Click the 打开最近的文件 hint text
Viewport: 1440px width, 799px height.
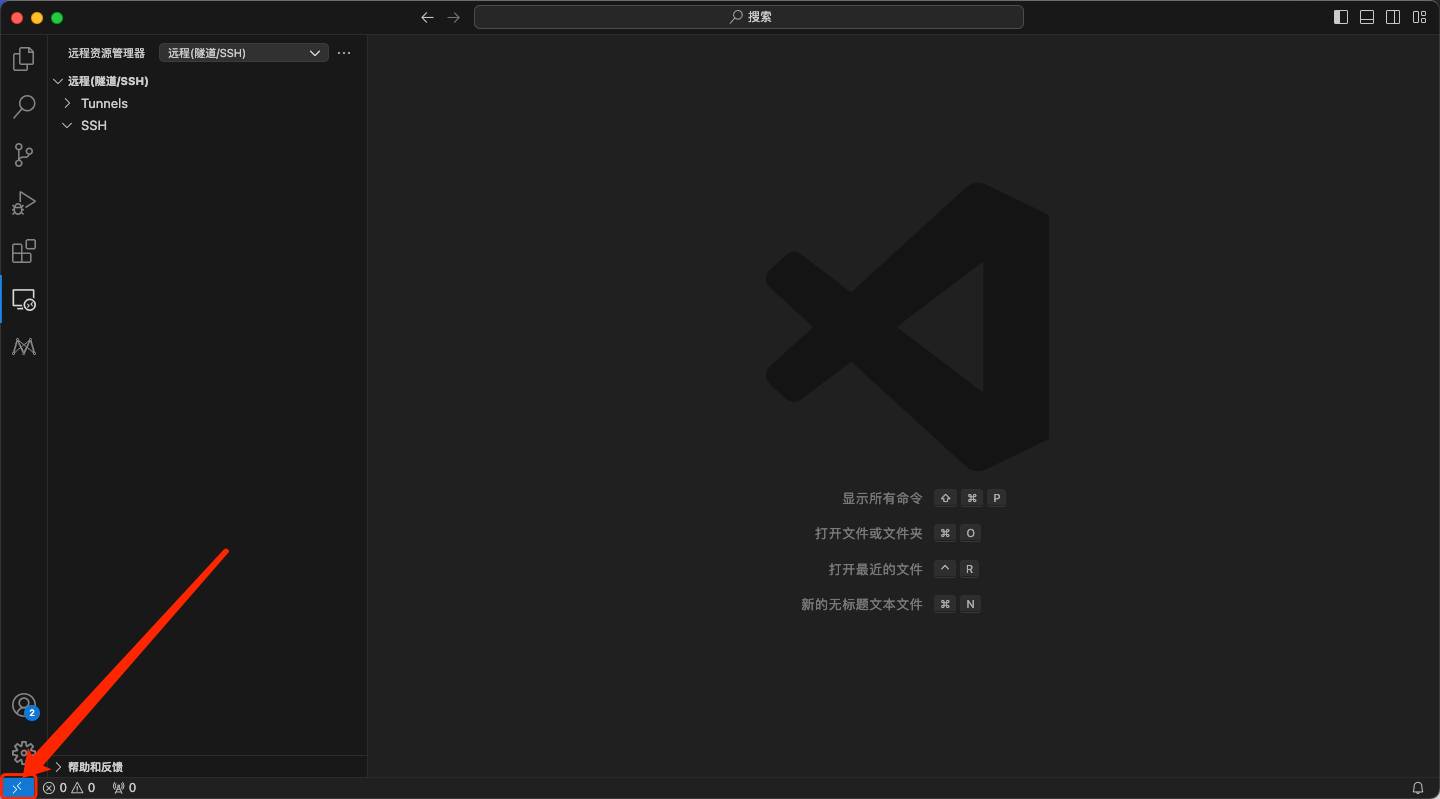[876, 569]
